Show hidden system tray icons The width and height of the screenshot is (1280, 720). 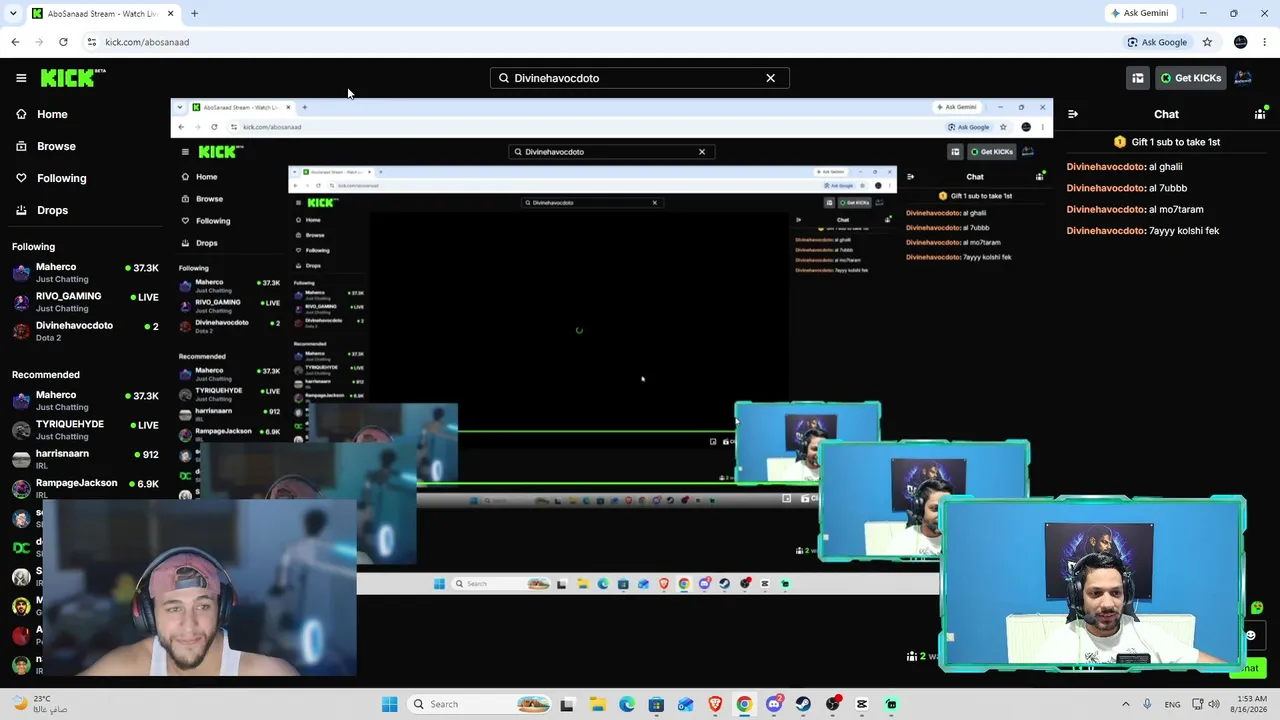pyautogui.click(x=1125, y=704)
